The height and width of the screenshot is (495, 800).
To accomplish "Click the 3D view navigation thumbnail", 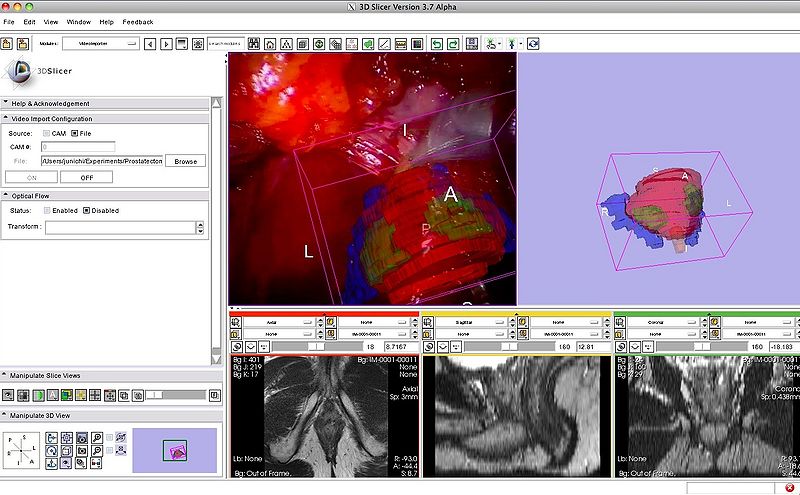I will click(175, 451).
